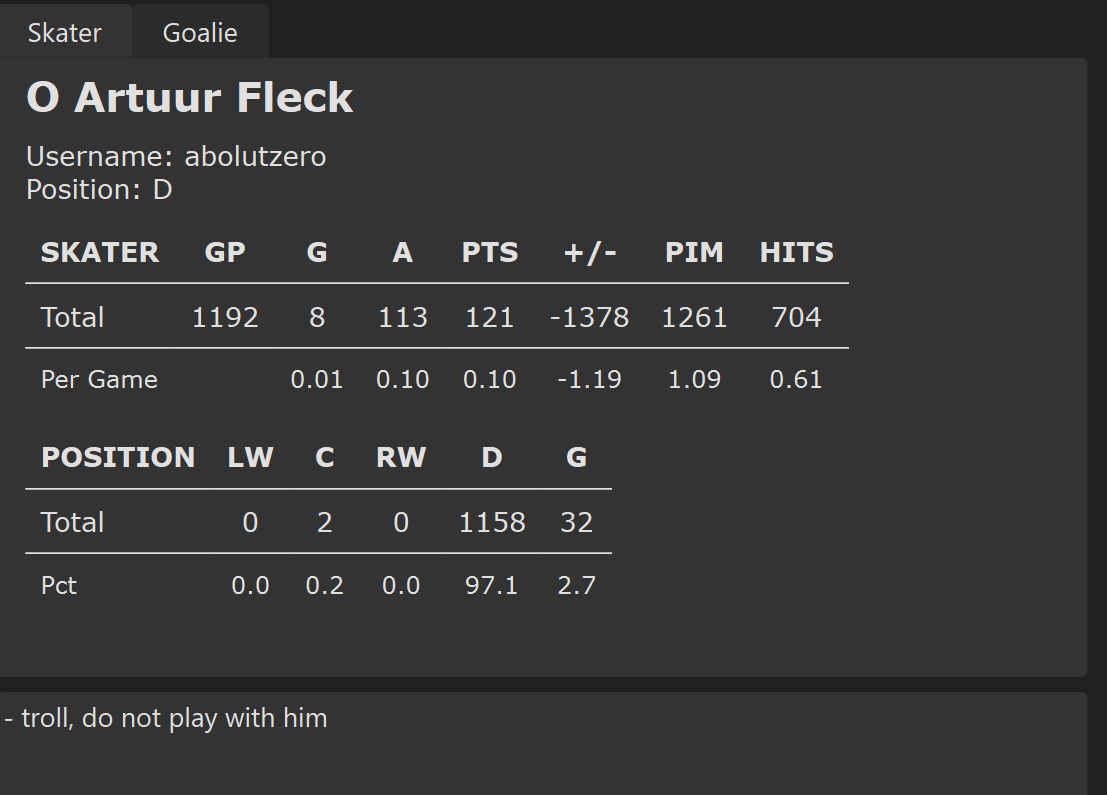Viewport: 1107px width, 795px height.
Task: Click the player name O Artuur Fleck
Action: click(189, 97)
